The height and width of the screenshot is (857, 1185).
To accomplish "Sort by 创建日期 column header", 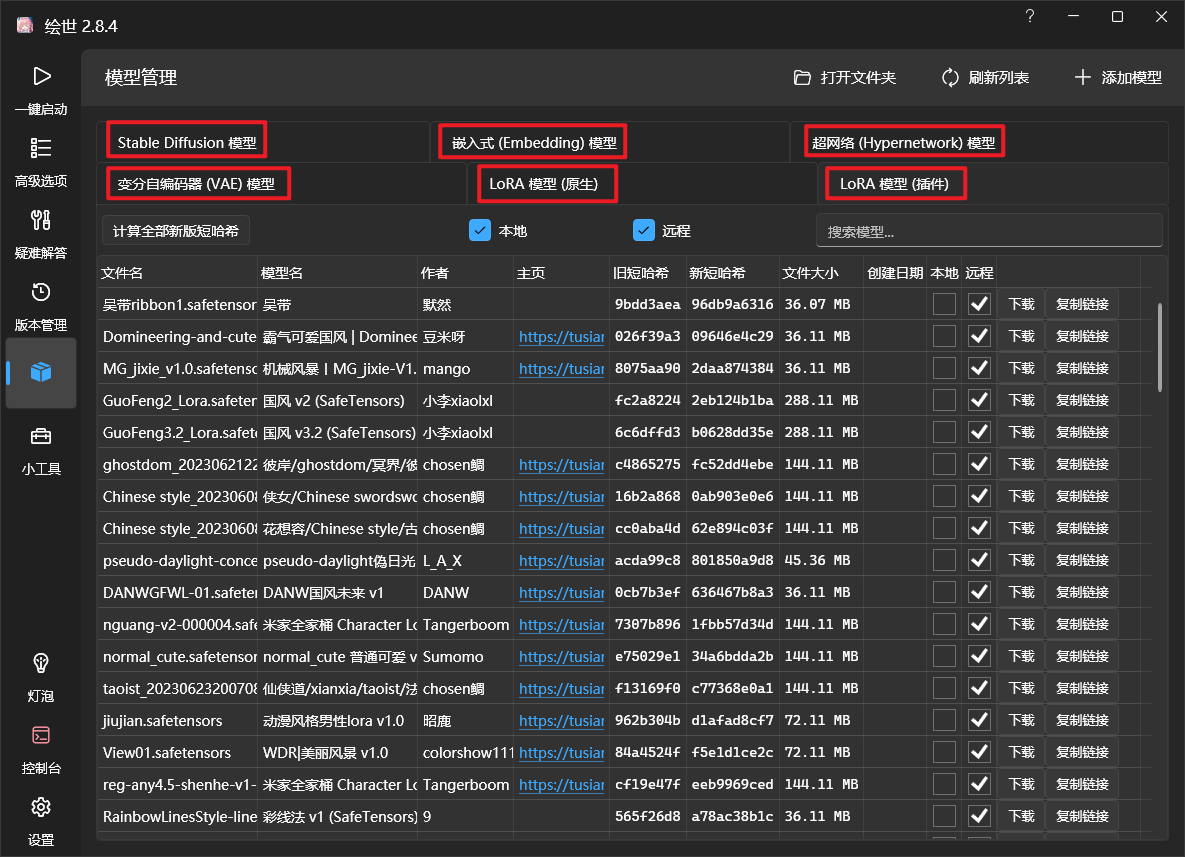I will click(895, 273).
